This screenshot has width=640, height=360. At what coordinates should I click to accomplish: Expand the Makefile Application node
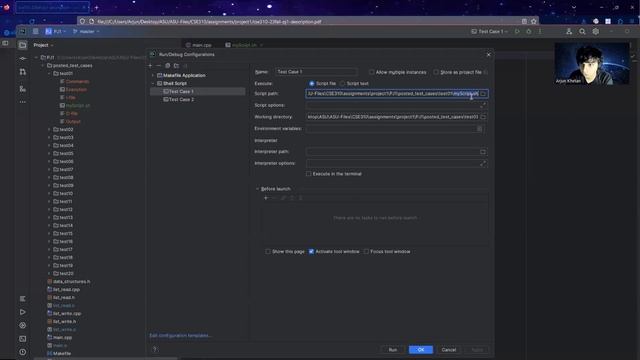[153, 76]
